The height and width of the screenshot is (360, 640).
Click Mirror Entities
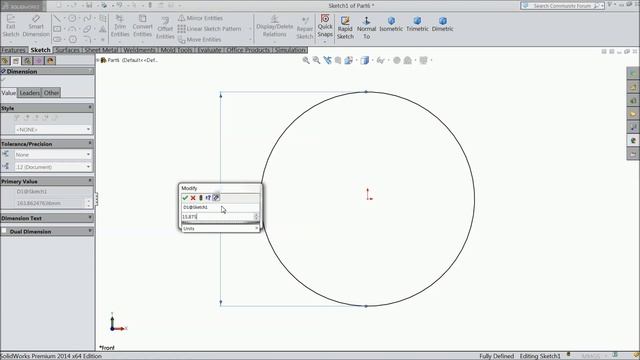point(200,18)
